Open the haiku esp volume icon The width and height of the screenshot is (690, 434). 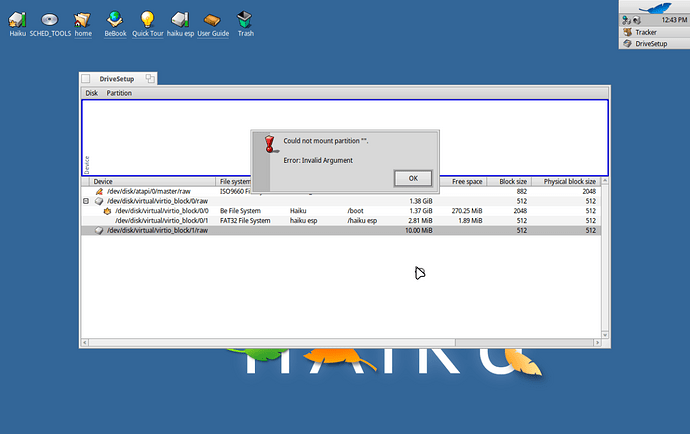pyautogui.click(x=180, y=19)
